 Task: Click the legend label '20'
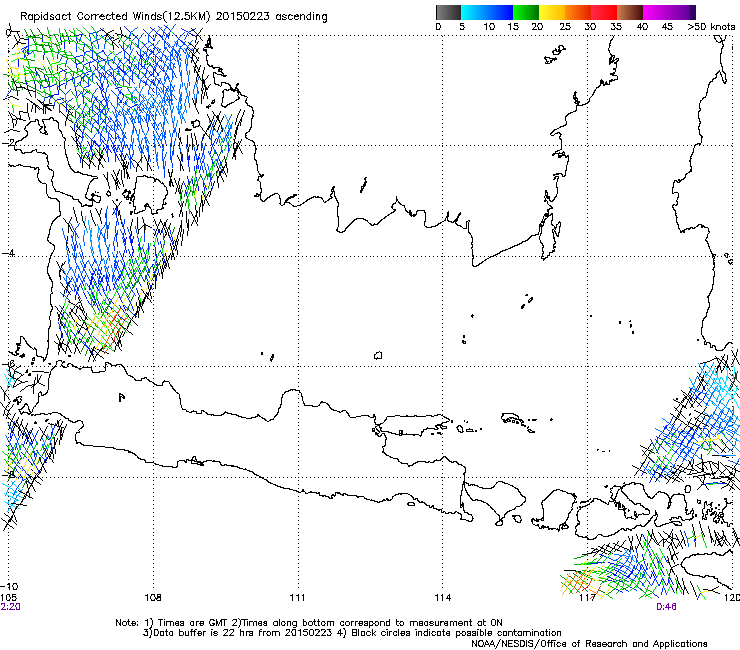(537, 27)
